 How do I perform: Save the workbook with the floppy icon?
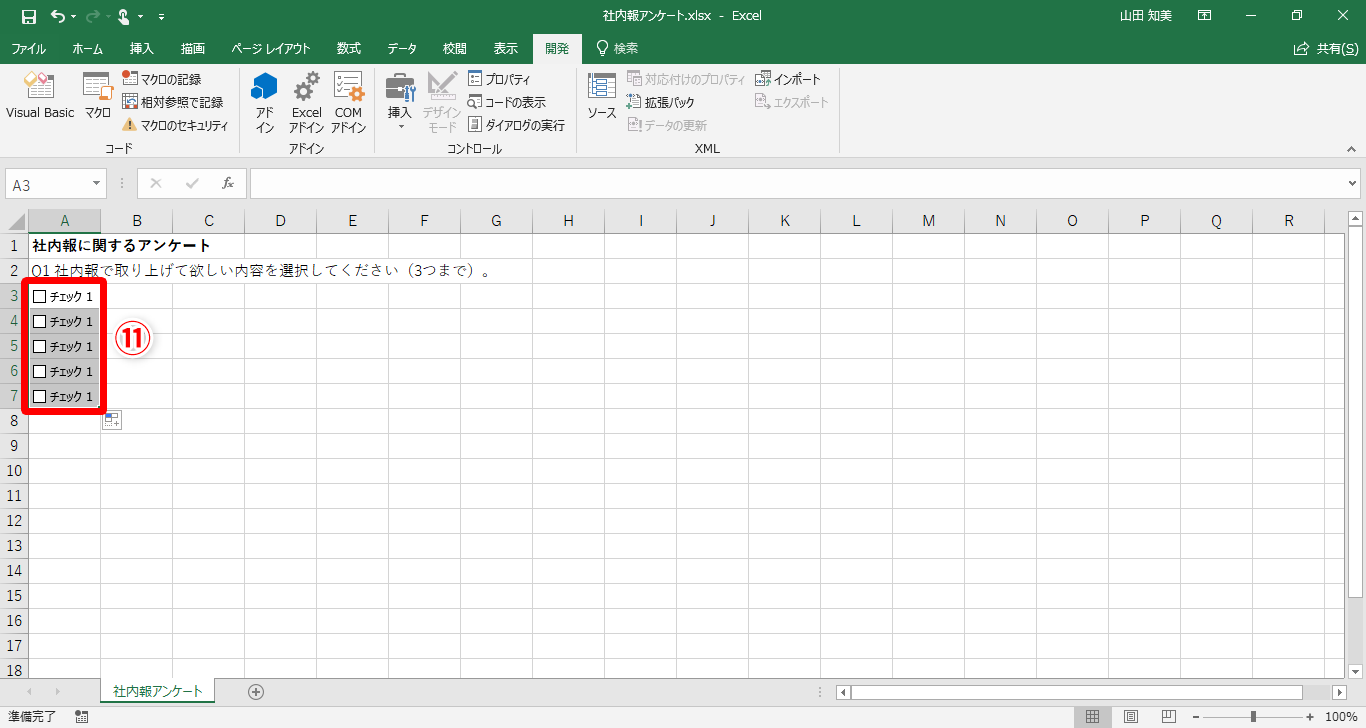click(x=29, y=16)
